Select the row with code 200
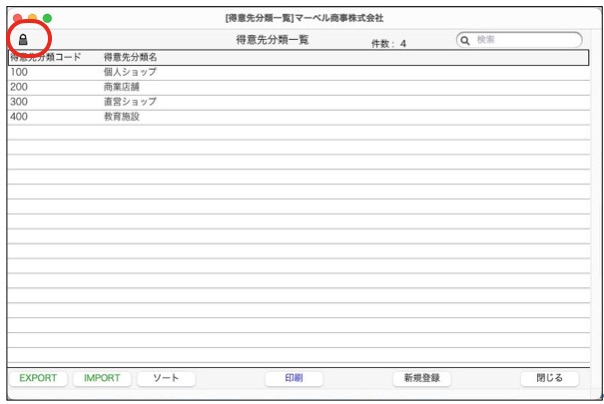This screenshot has width=604, height=404. tap(19, 87)
